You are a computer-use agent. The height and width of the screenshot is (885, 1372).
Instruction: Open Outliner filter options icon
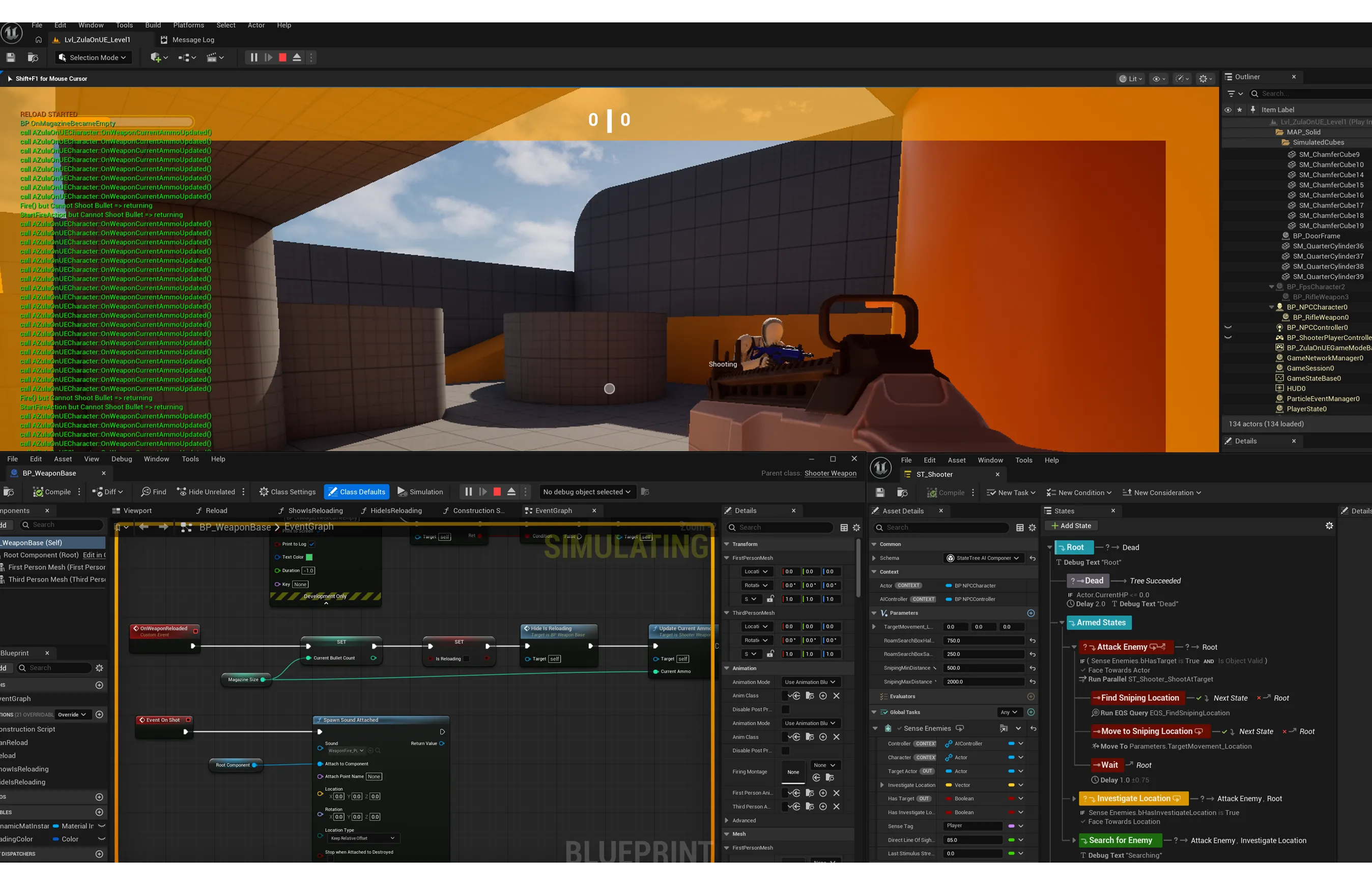tap(1235, 94)
